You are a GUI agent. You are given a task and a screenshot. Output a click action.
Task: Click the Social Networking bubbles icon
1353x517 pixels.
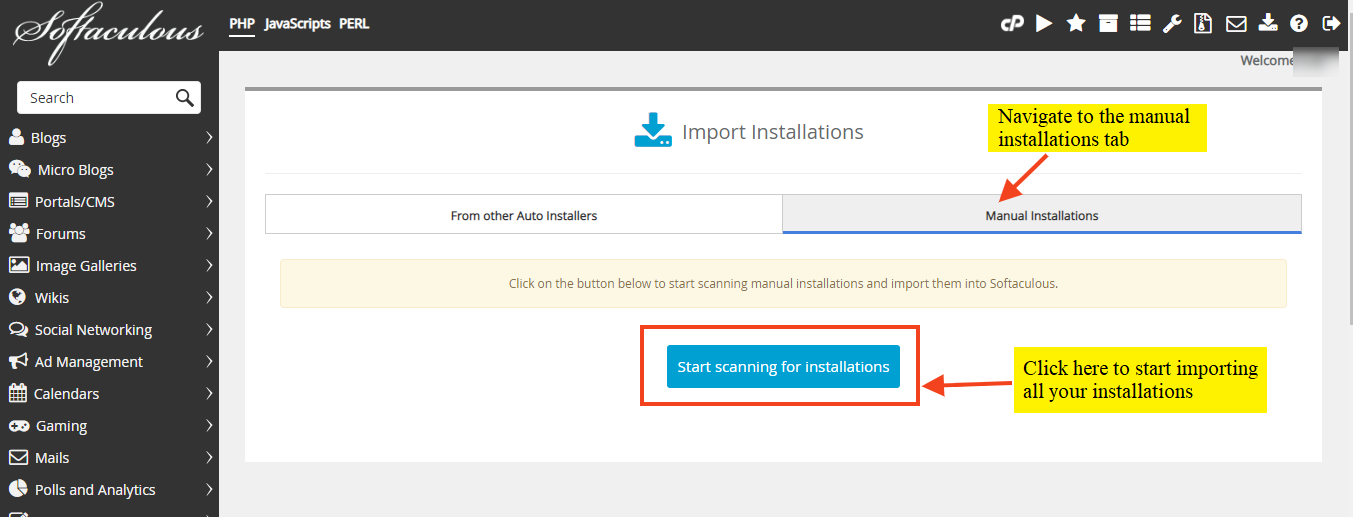point(18,329)
